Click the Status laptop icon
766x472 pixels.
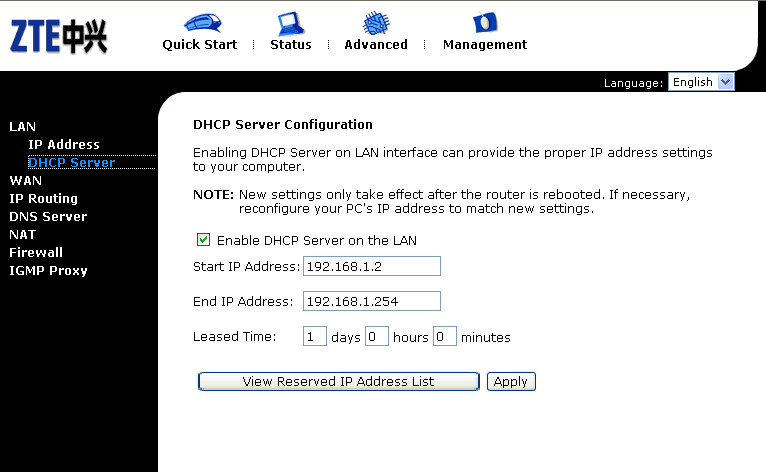(291, 23)
